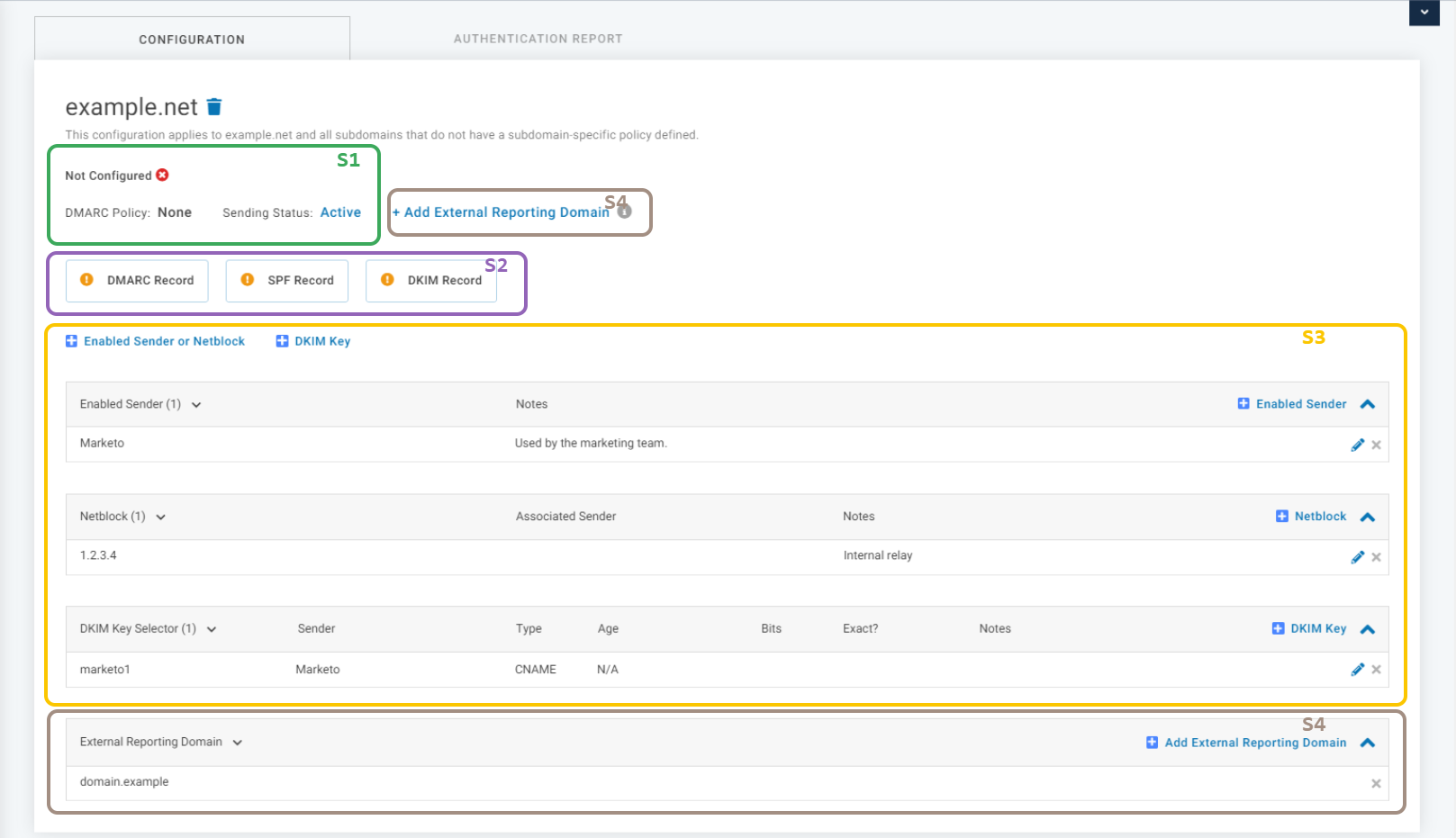1456x838 pixels.
Task: Click the 'Bits' column header
Action: pyautogui.click(x=772, y=629)
